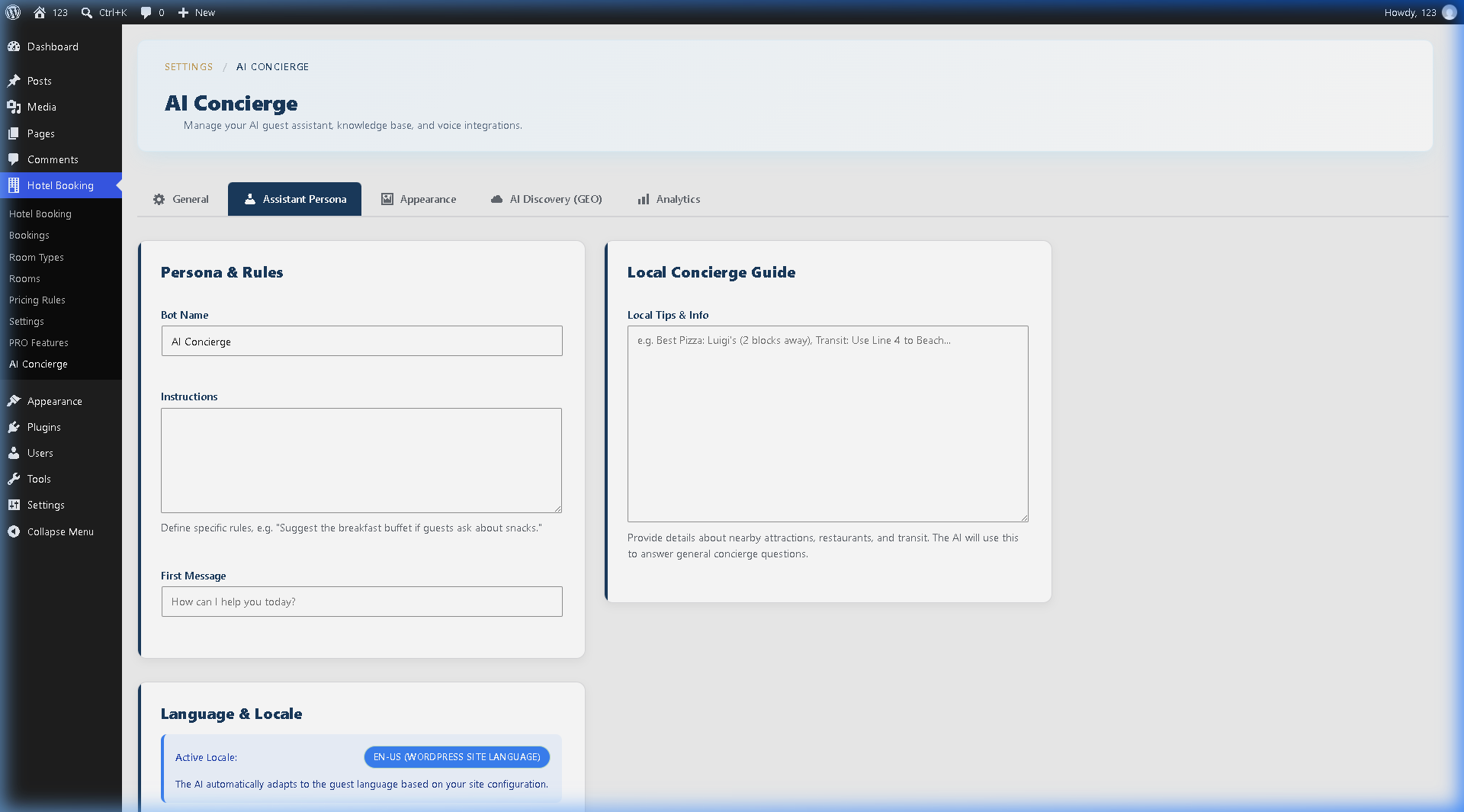The height and width of the screenshot is (812, 1464).
Task: Click the AI Discovery cloud icon
Action: (496, 199)
